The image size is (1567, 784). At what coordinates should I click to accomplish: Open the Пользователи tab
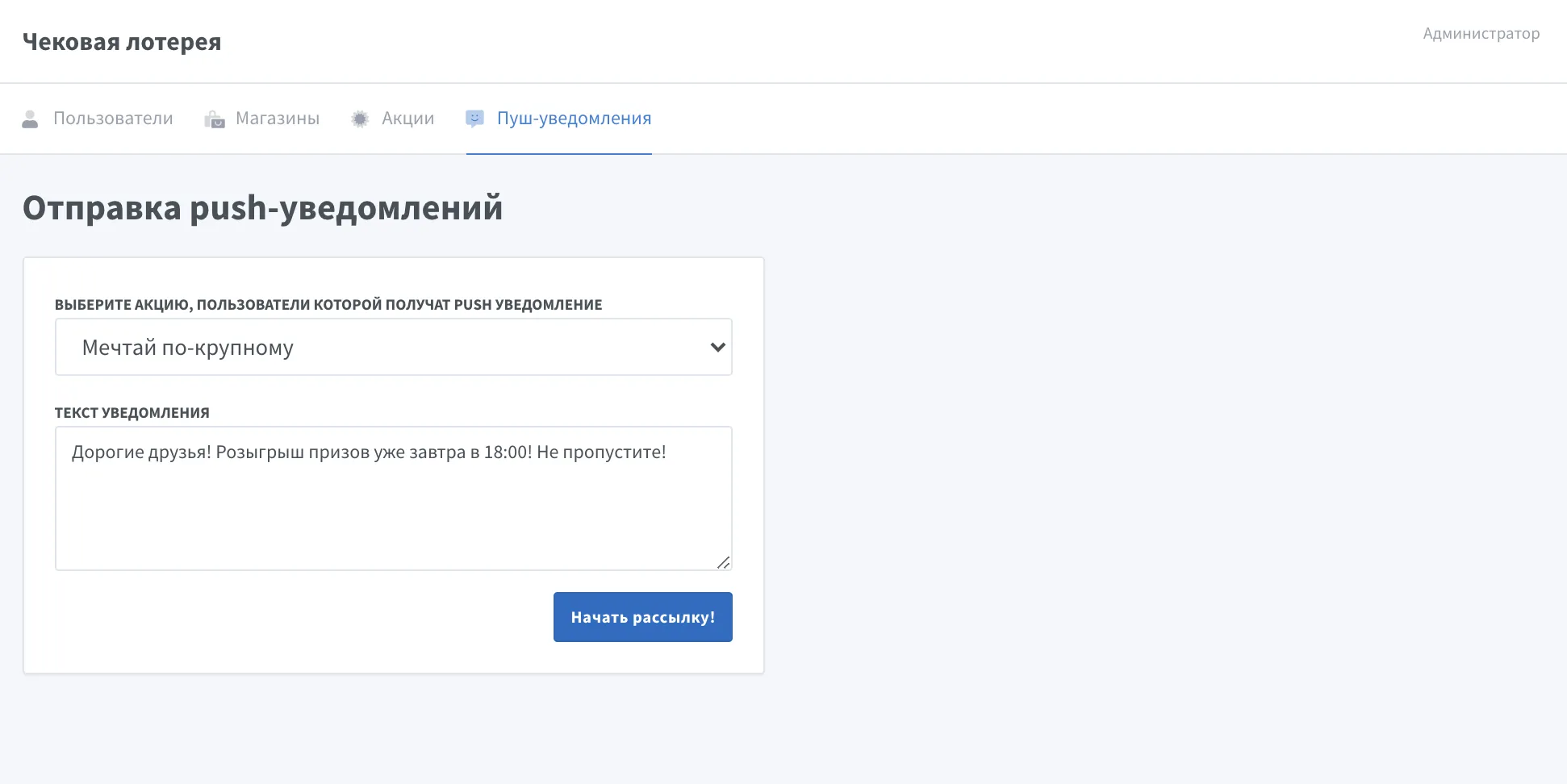click(x=113, y=119)
